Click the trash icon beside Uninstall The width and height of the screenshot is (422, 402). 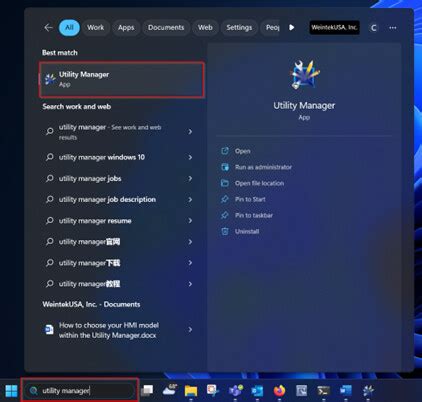(x=225, y=231)
